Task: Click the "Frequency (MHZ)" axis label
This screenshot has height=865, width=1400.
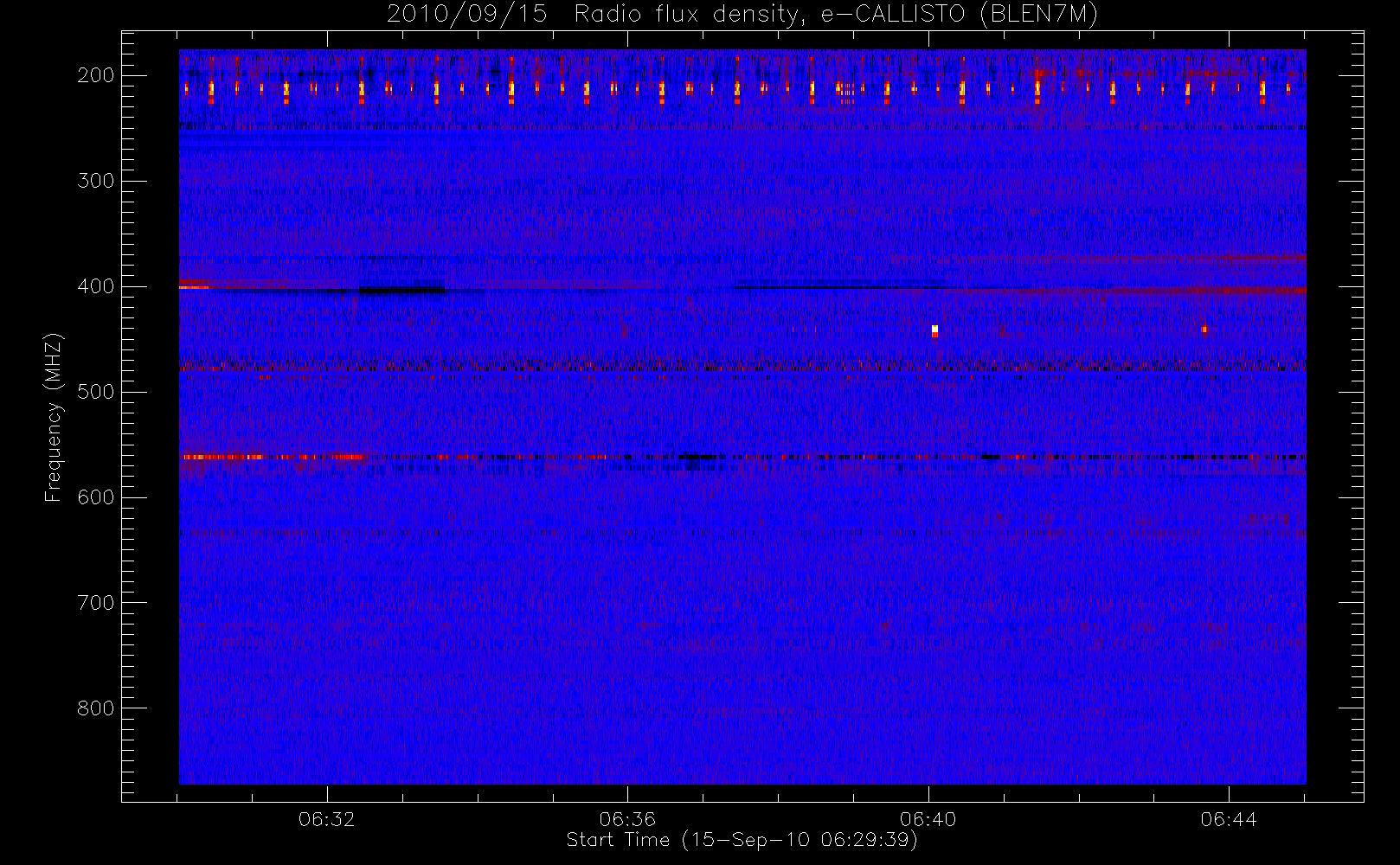Action: tap(54, 416)
